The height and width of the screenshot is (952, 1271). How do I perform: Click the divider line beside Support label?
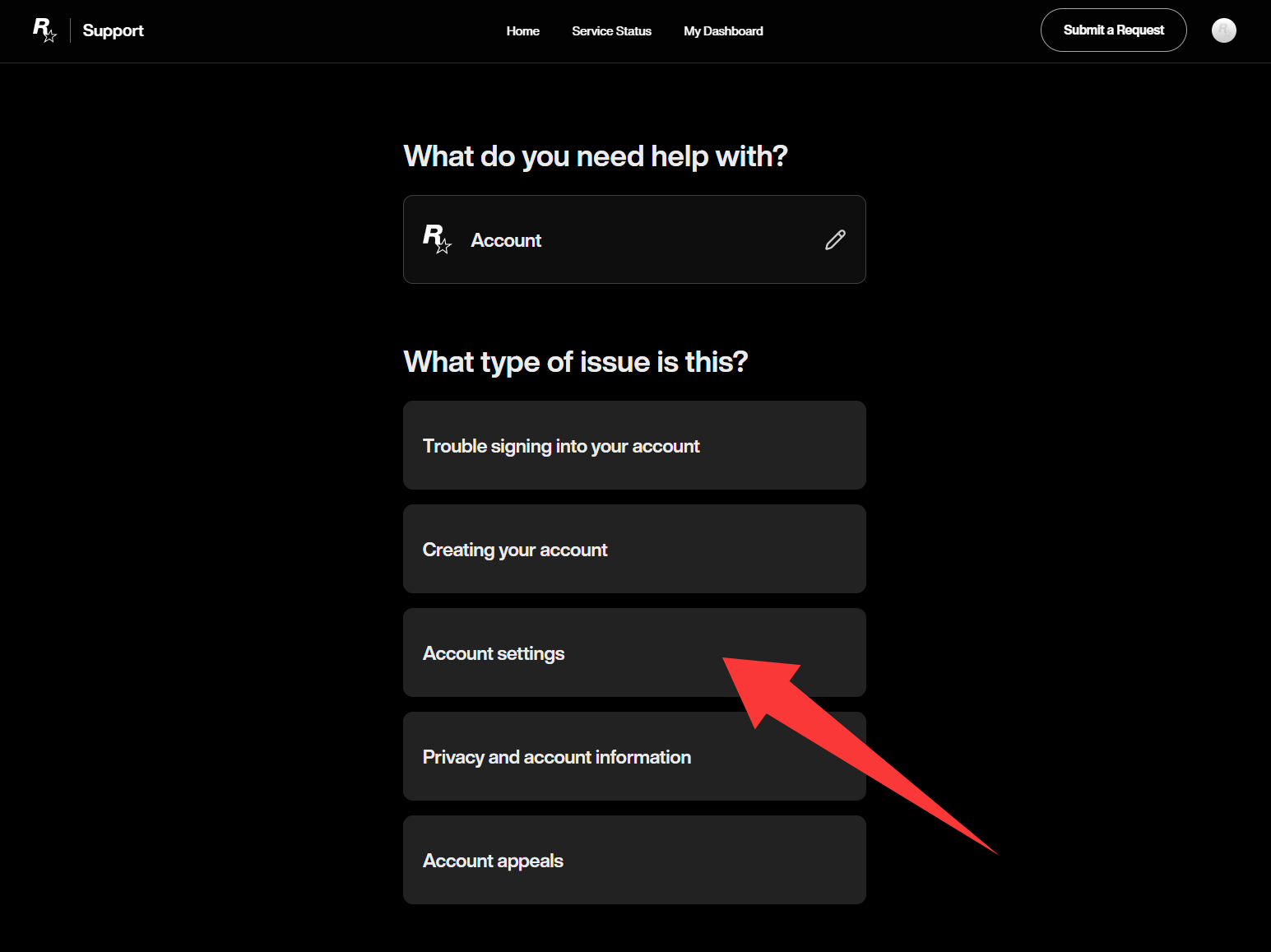(70, 30)
